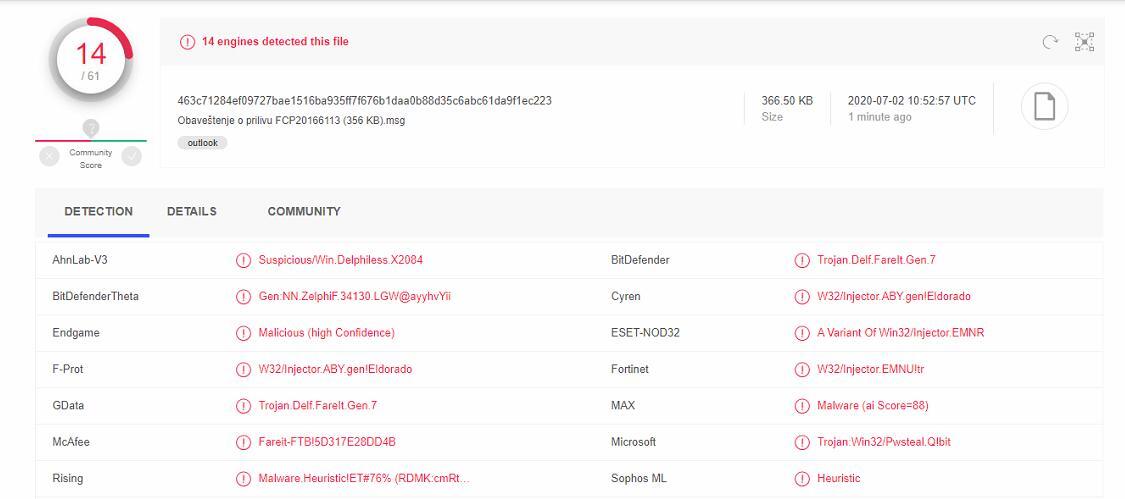Click the community score question mark marker
Viewport: 1125px width, 499px height.
click(x=91, y=128)
